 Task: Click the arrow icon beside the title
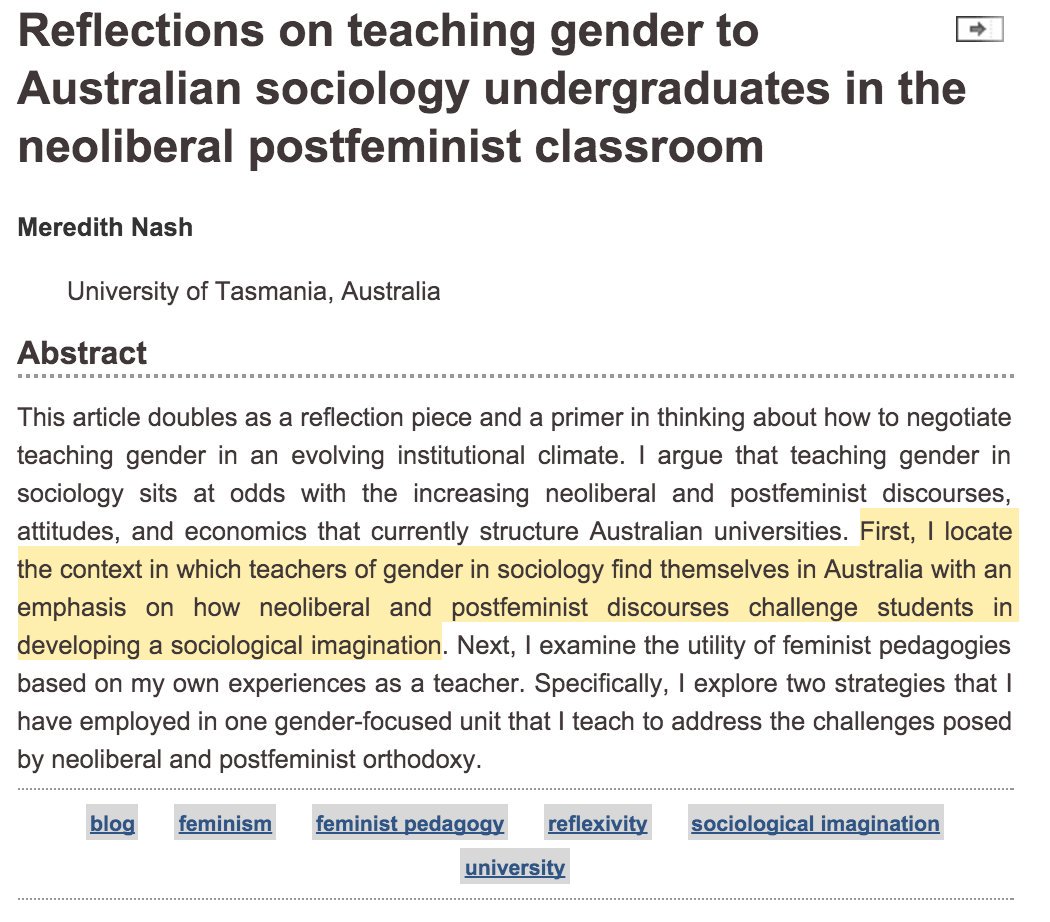click(979, 29)
